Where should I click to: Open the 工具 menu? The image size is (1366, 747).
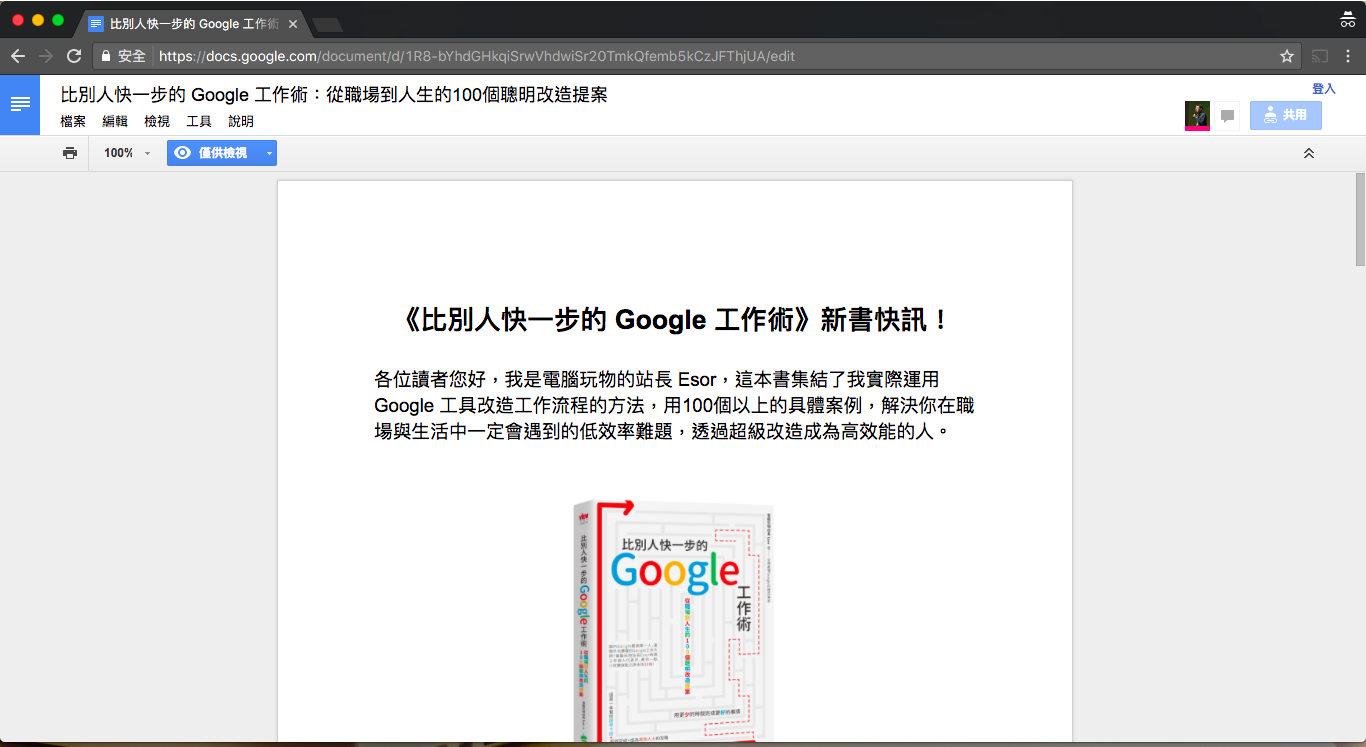tap(199, 121)
